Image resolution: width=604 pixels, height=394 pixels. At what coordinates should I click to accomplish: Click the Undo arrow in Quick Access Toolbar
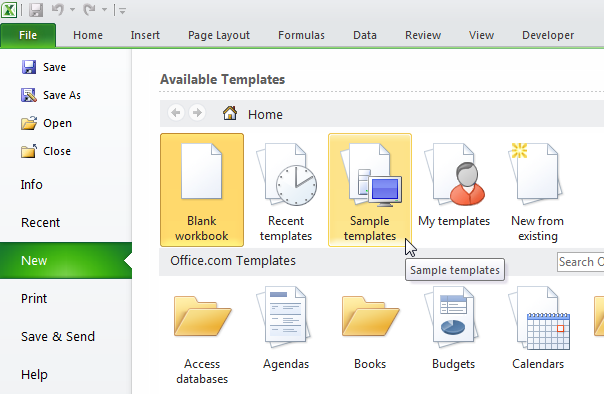point(57,10)
